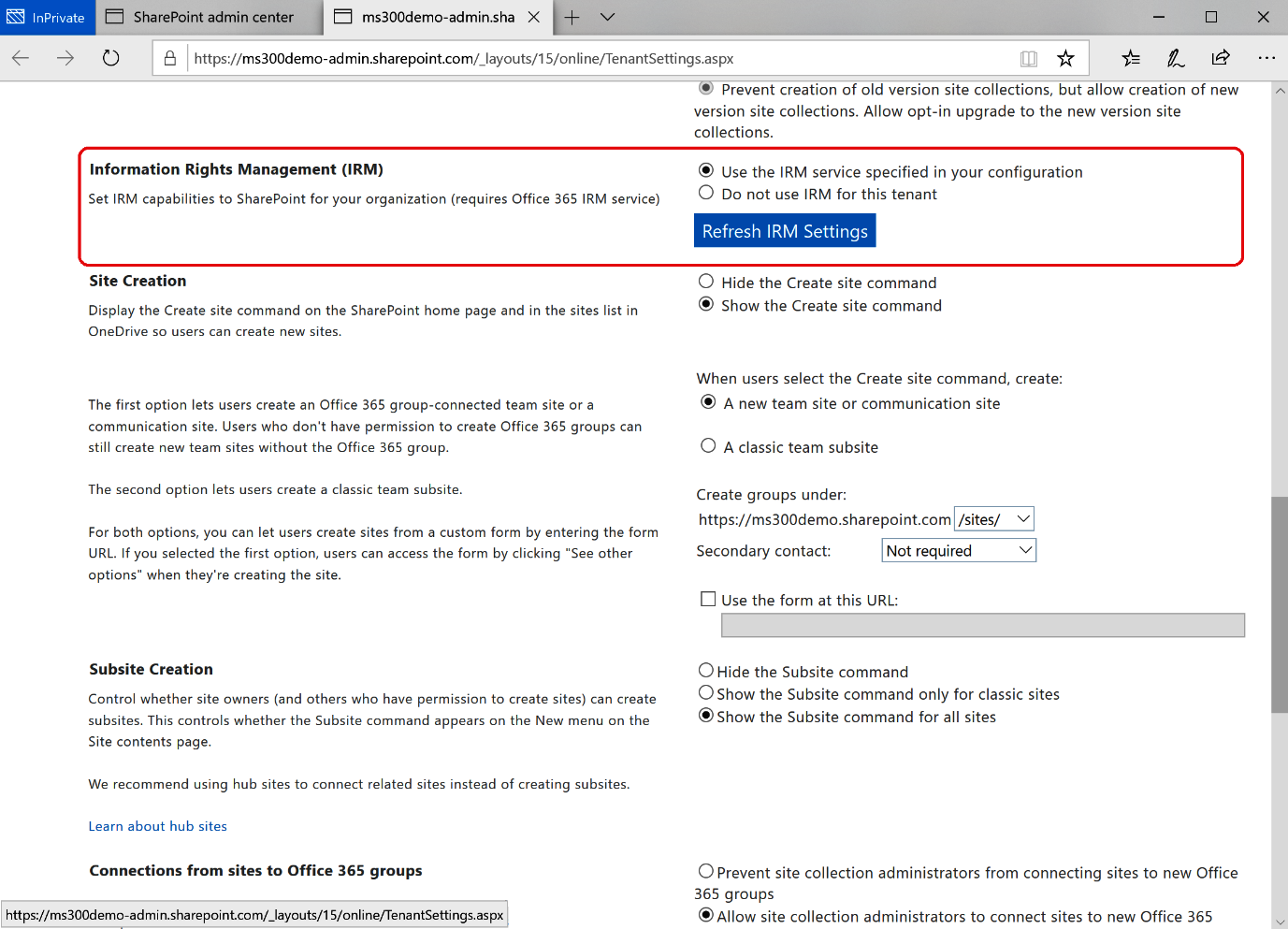Open the Settings and more menu
The image size is (1288, 929).
click(1266, 58)
